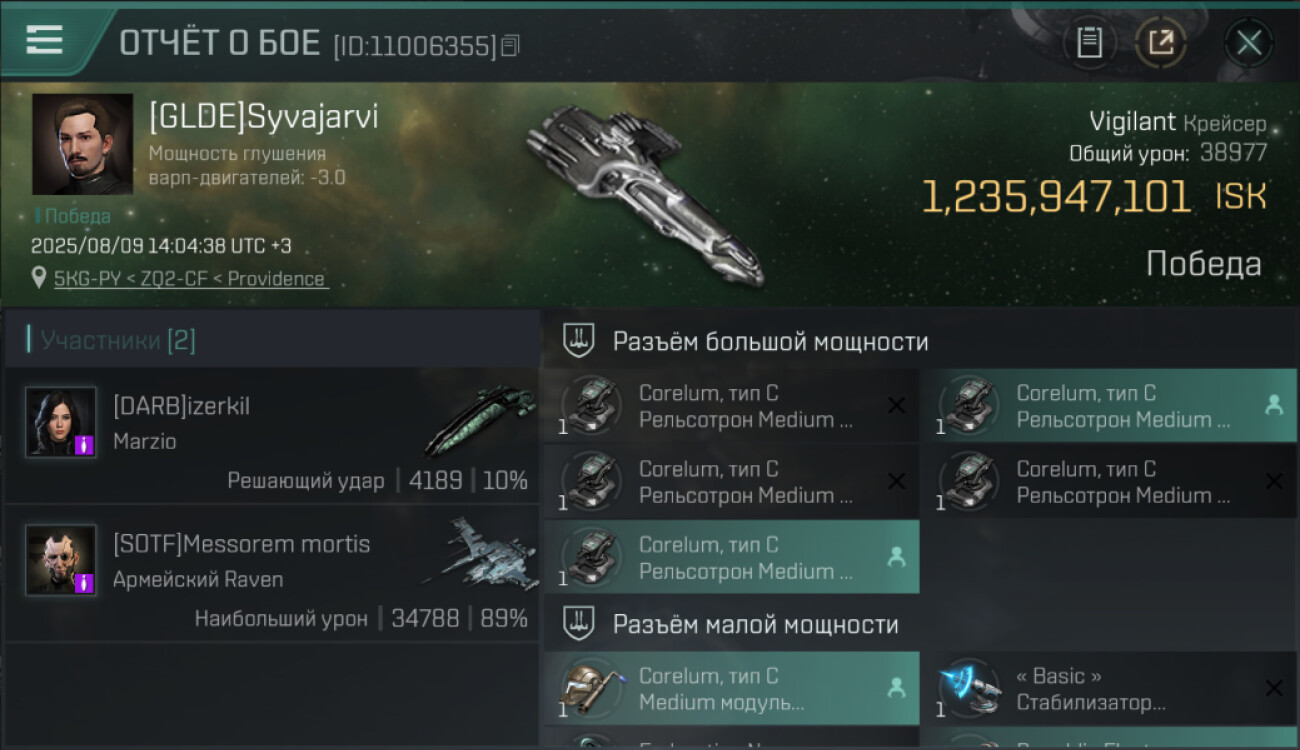The image size is (1300, 750).
Task: Follow the 5KG-PY Providence location link
Action: coord(191,279)
